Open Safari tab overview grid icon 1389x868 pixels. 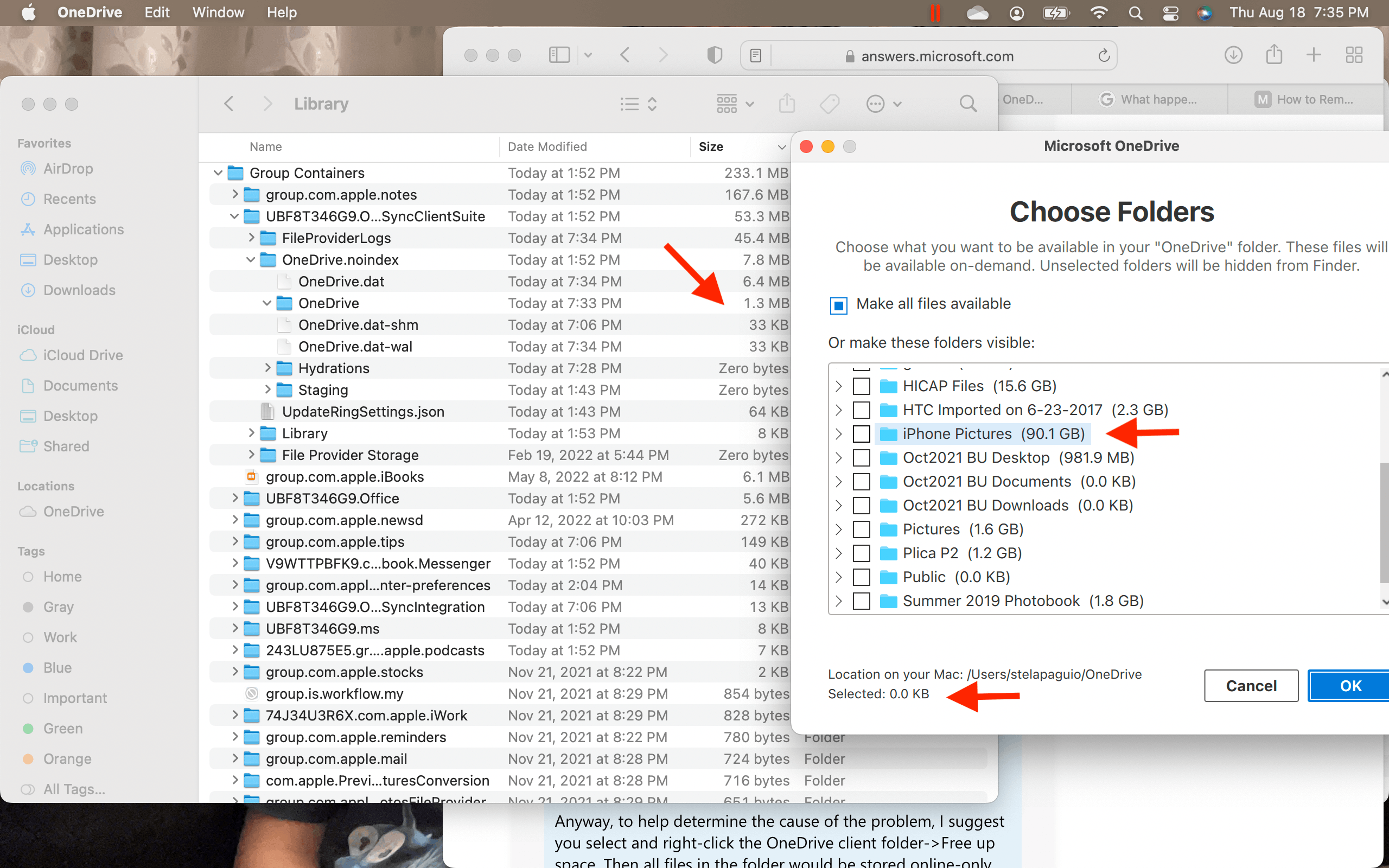pyautogui.click(x=1354, y=55)
